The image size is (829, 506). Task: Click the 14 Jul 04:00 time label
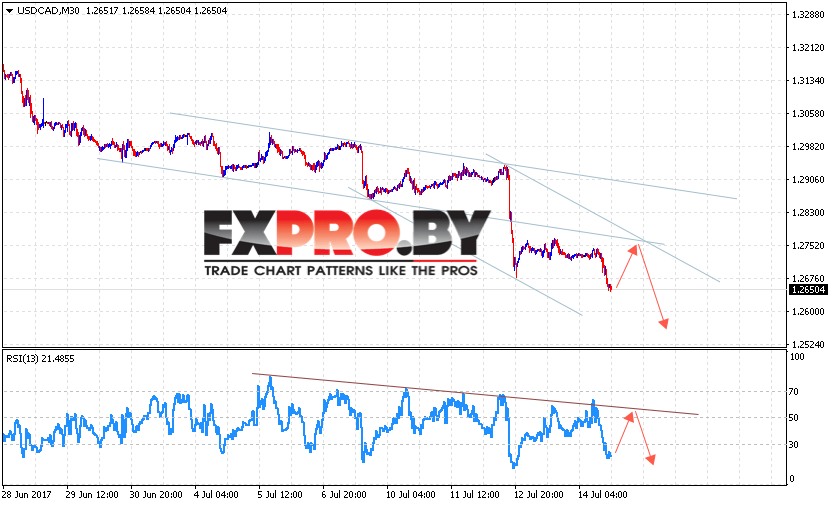603,495
